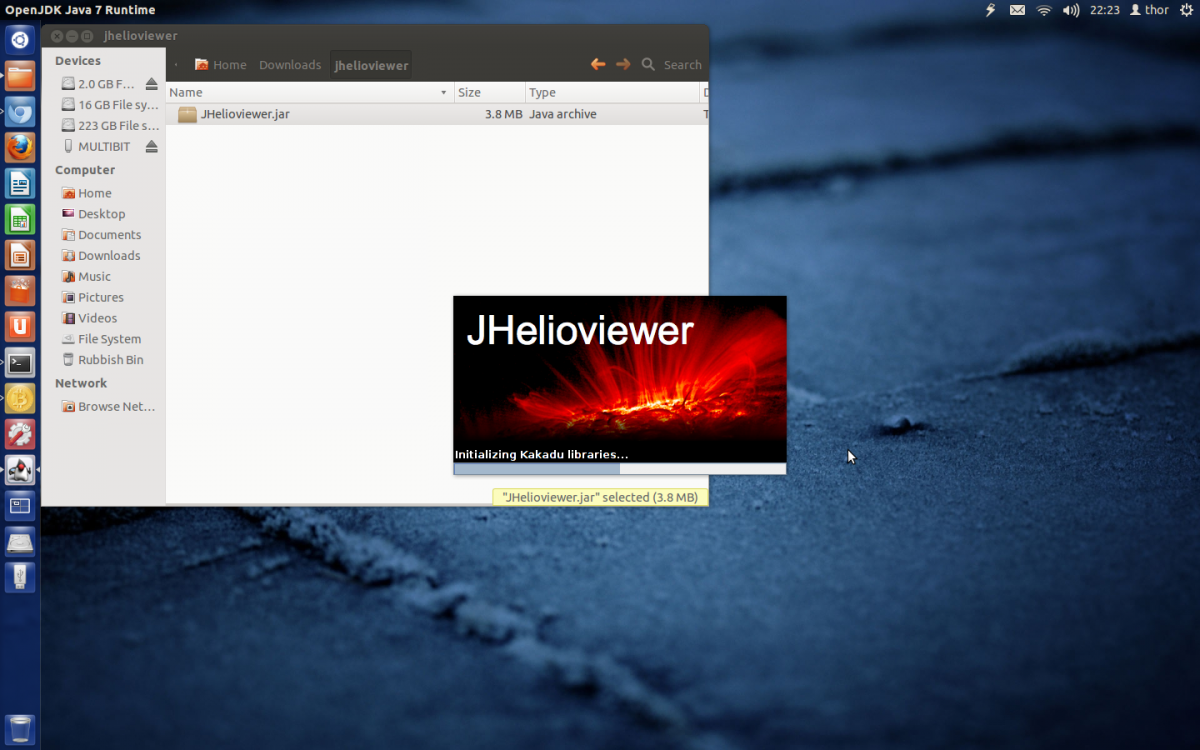The height and width of the screenshot is (750, 1200).
Task: Open Desktop in the sidebar
Action: (x=93, y=214)
